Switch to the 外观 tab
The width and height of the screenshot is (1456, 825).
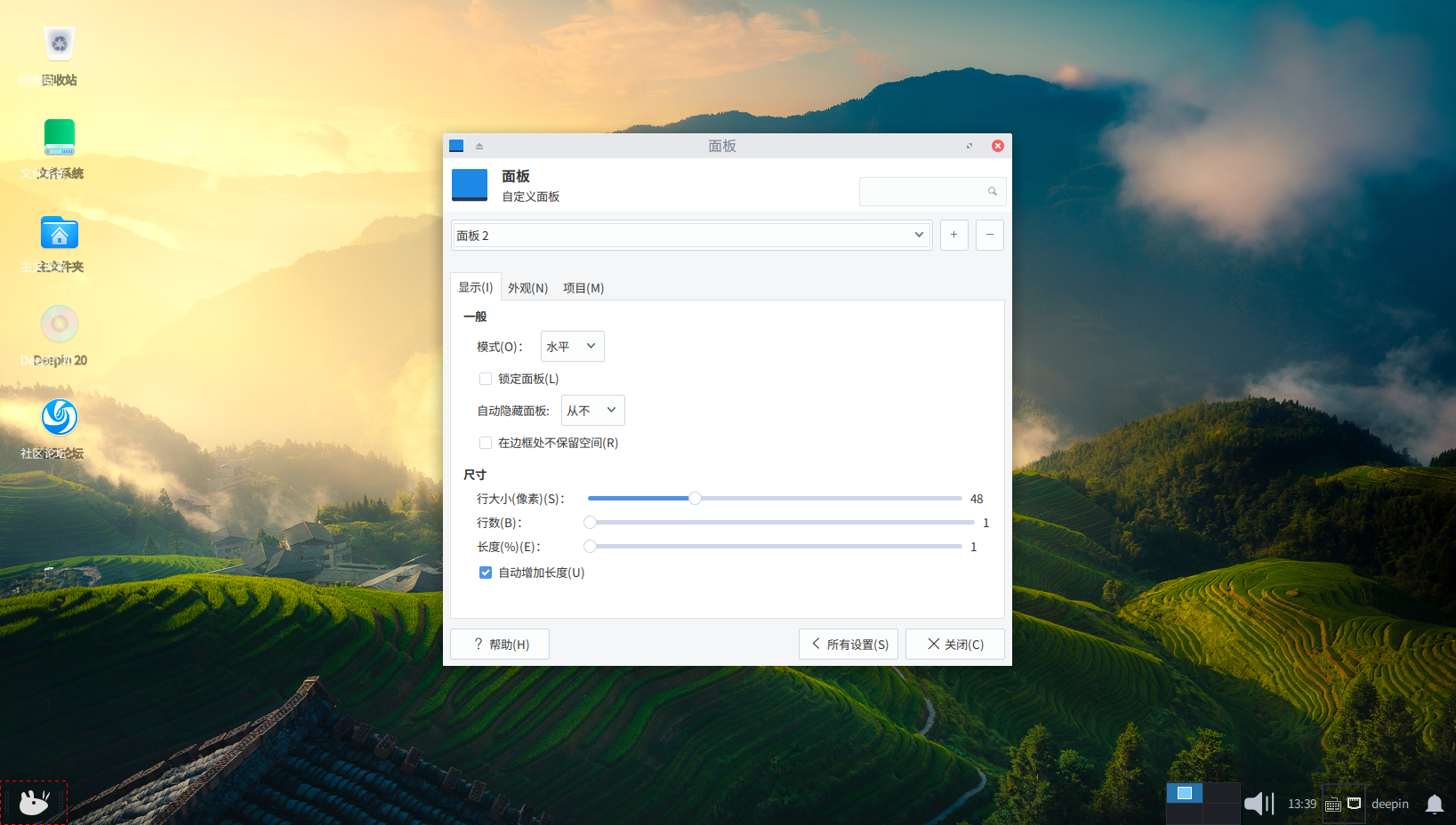(528, 288)
